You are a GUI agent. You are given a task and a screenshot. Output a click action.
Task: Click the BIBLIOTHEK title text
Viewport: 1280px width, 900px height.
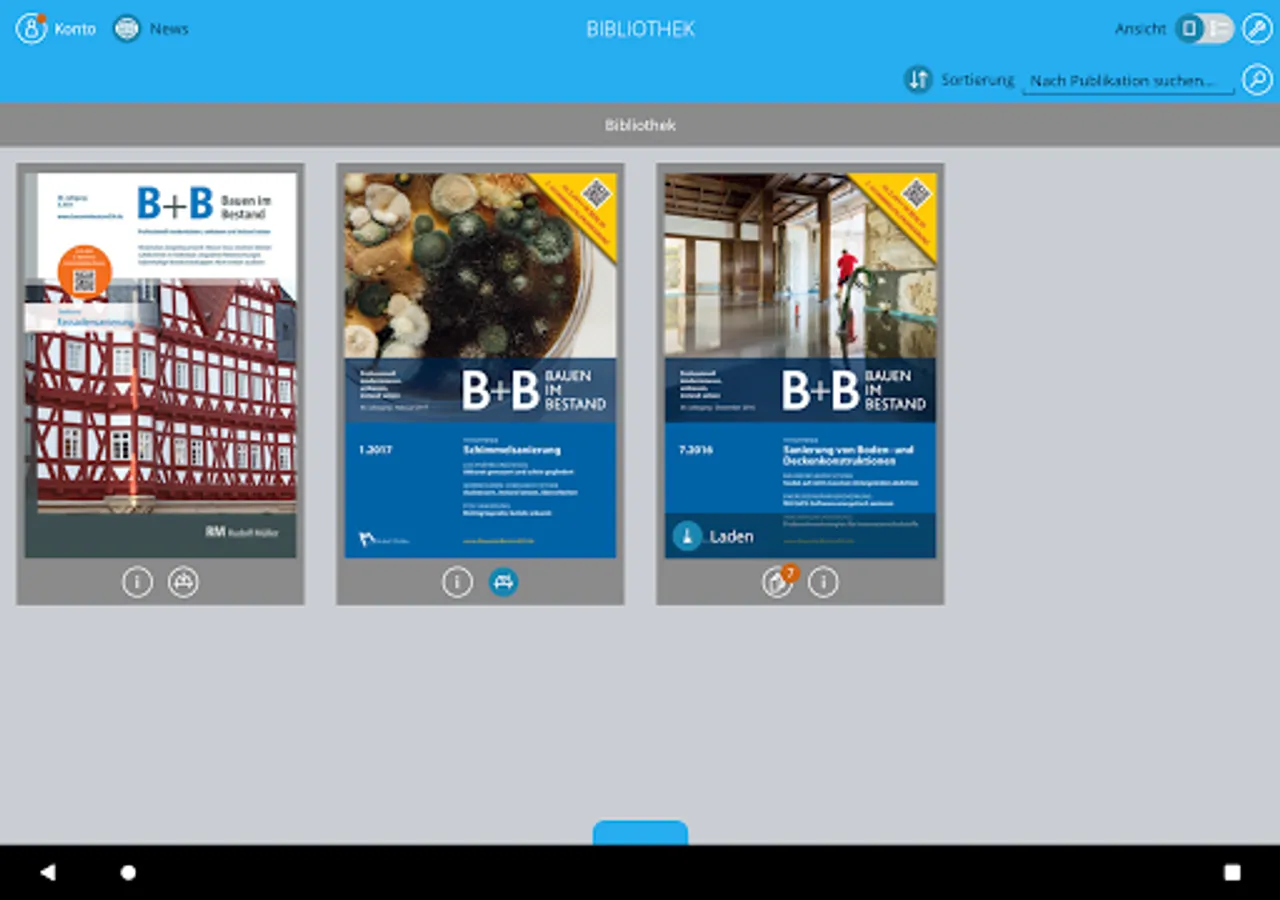640,29
